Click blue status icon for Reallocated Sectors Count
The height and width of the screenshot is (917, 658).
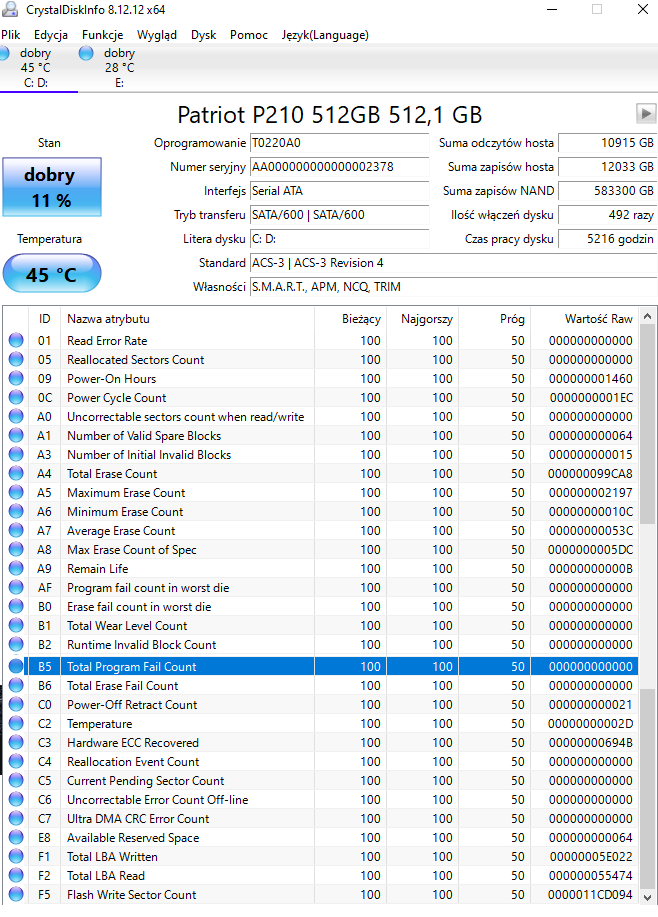16,359
